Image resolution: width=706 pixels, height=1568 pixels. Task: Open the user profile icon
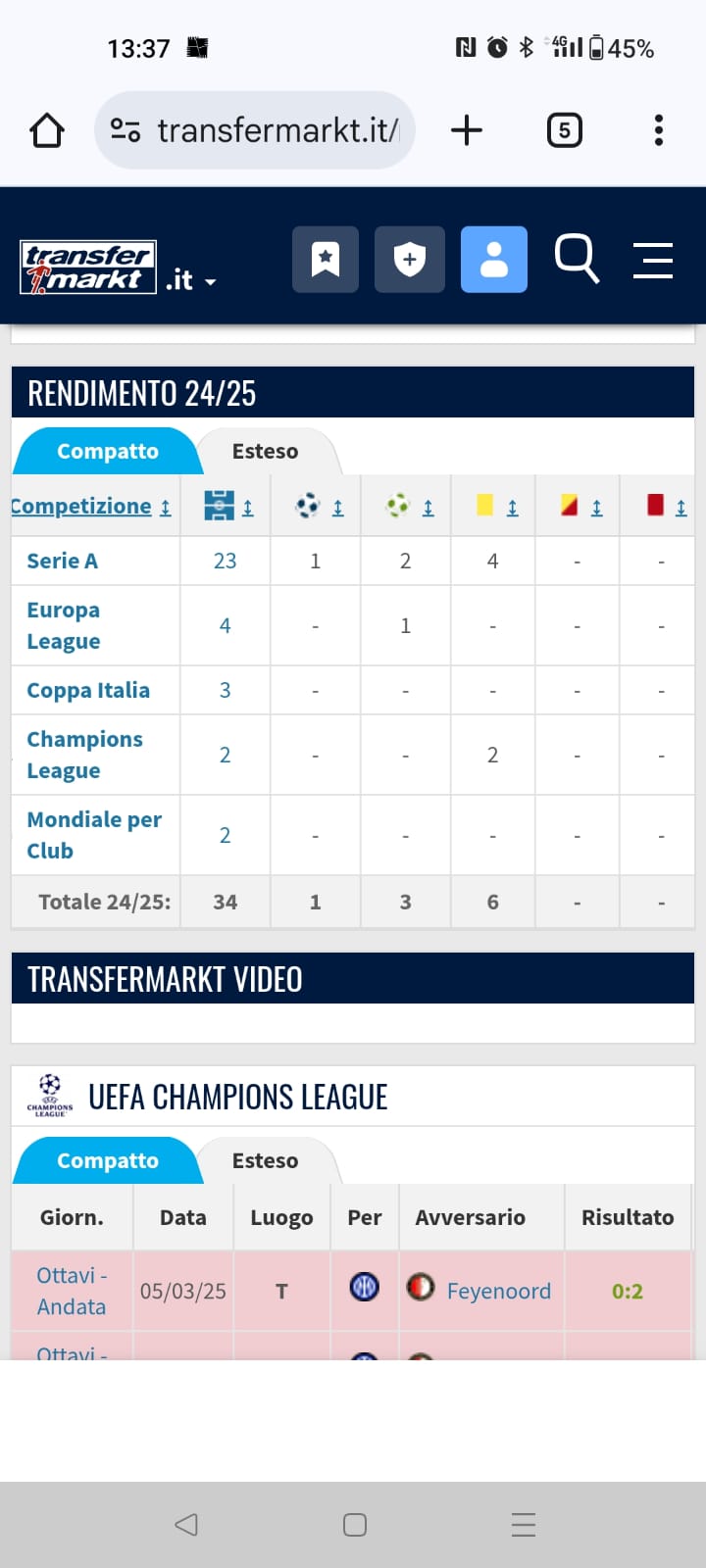click(x=494, y=260)
